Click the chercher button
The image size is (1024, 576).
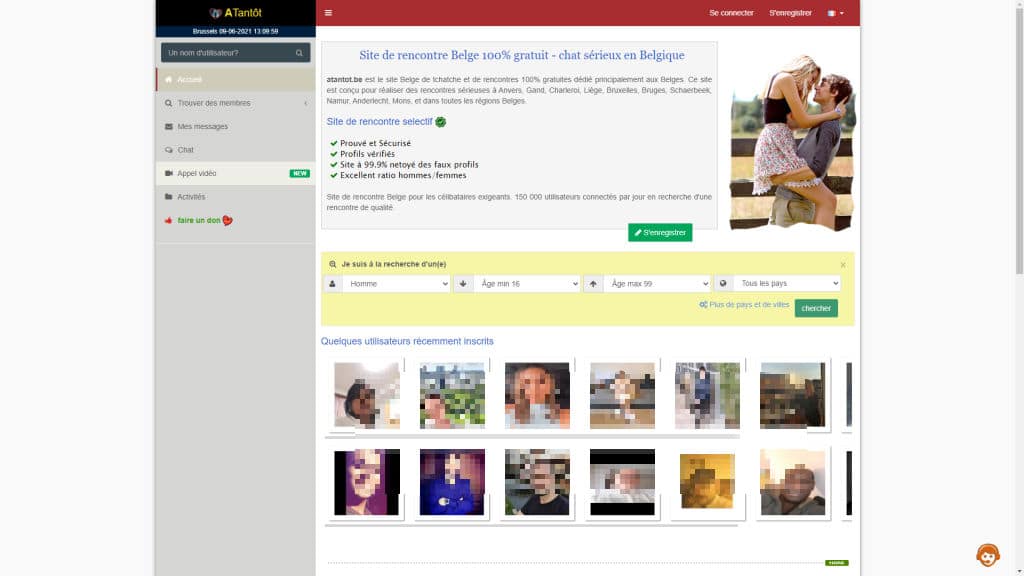point(816,308)
